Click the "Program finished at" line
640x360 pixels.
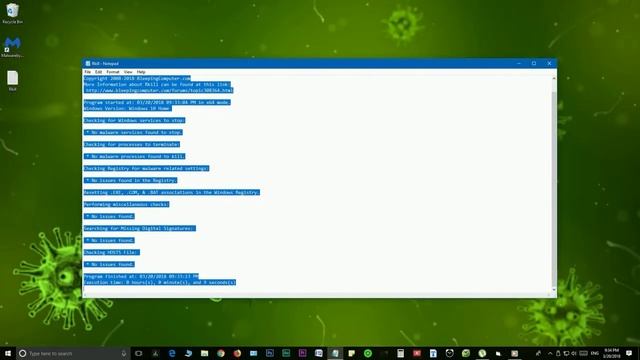tap(141, 276)
